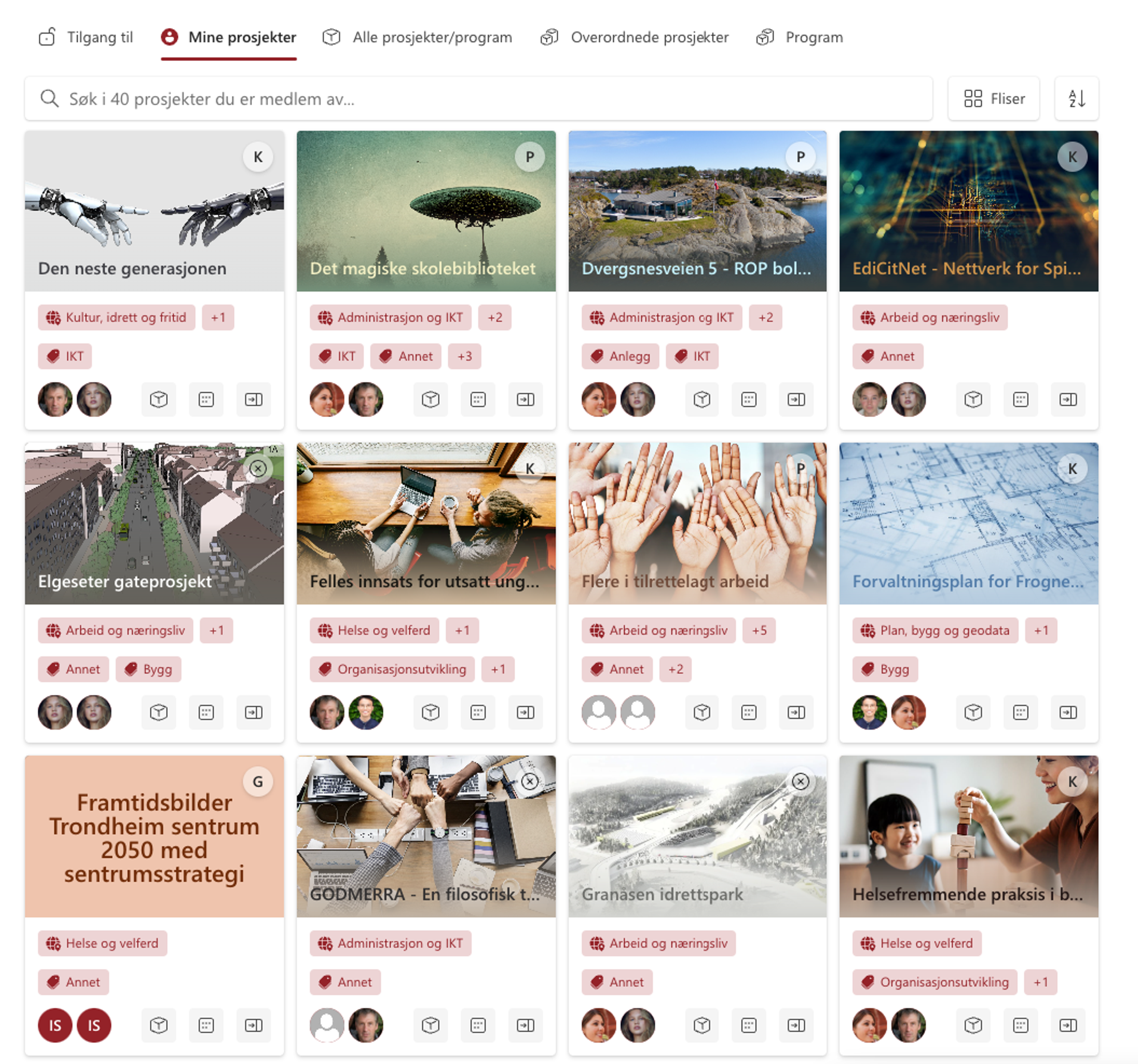Open the Fliser view selector
This screenshot has height=1064, width=1138.
(x=994, y=99)
